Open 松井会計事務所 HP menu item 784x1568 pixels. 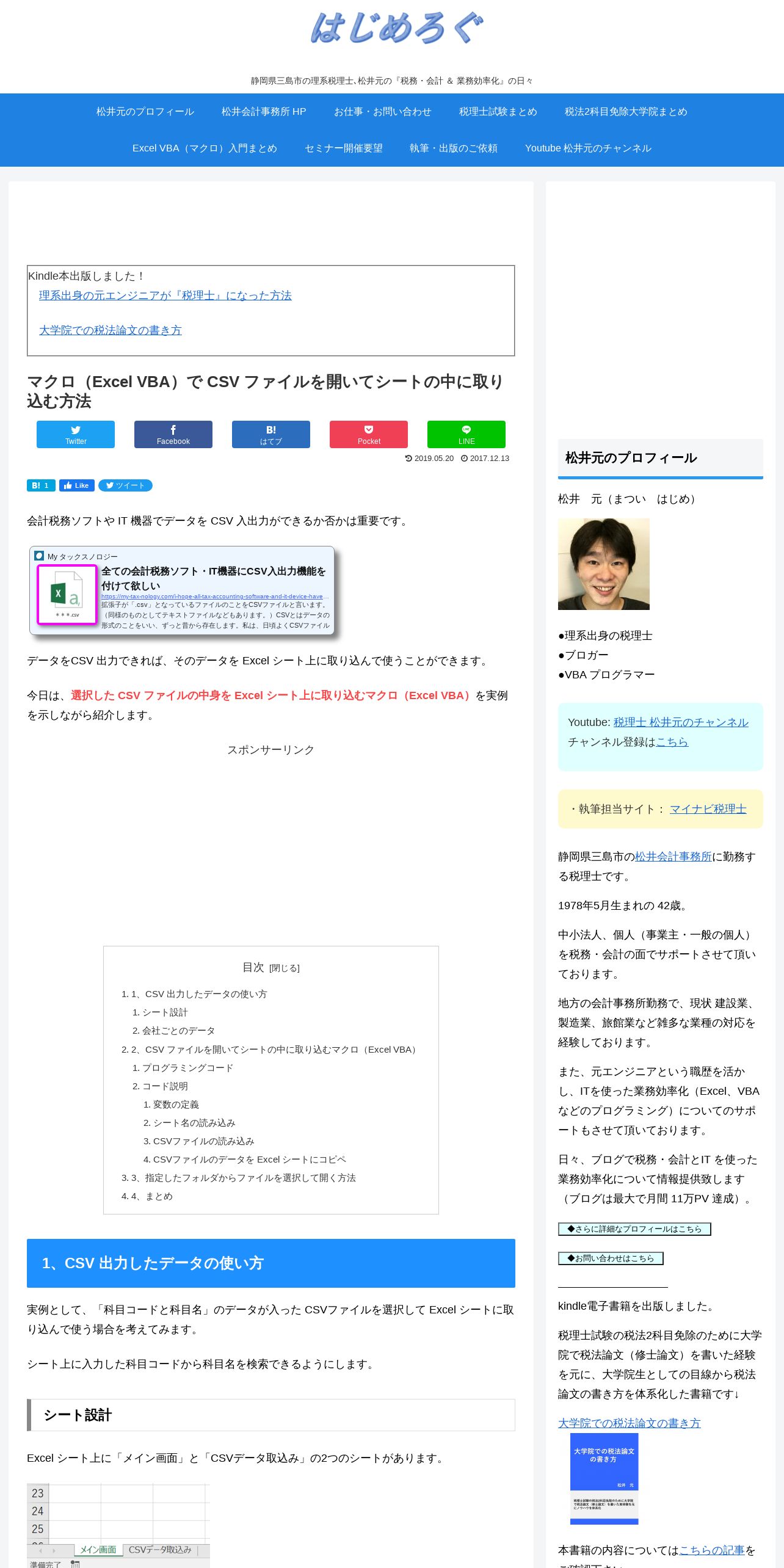pos(264,112)
